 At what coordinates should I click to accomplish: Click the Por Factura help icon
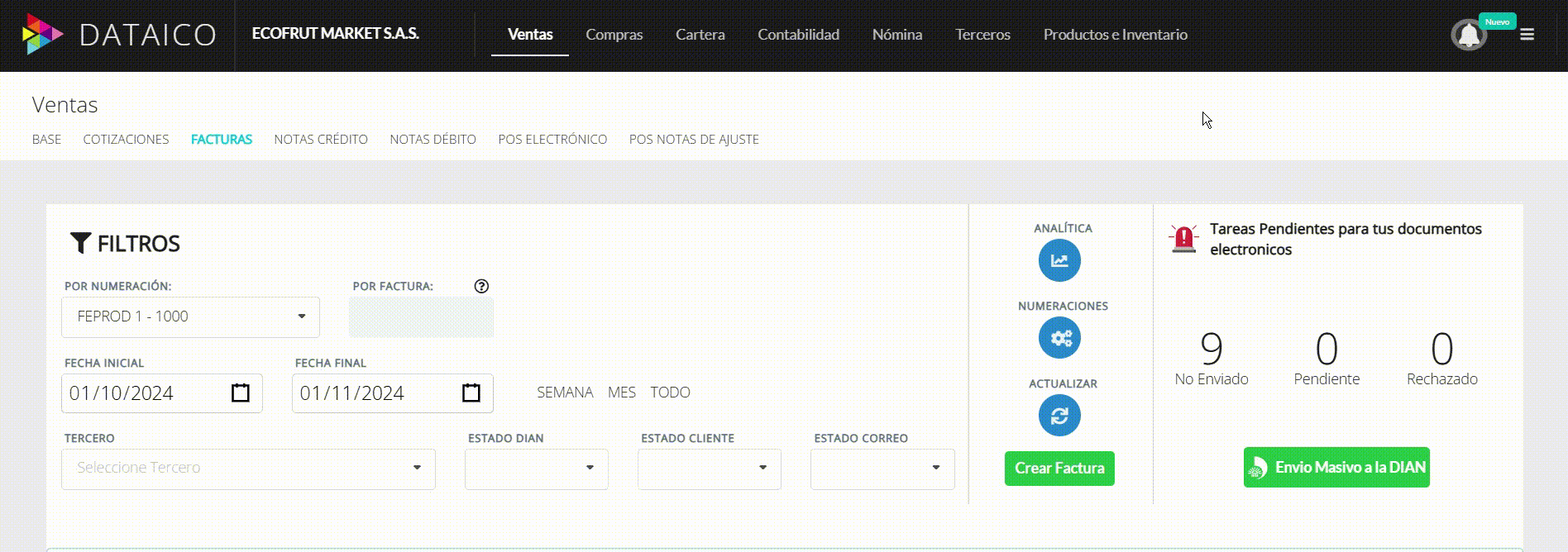coord(481,286)
